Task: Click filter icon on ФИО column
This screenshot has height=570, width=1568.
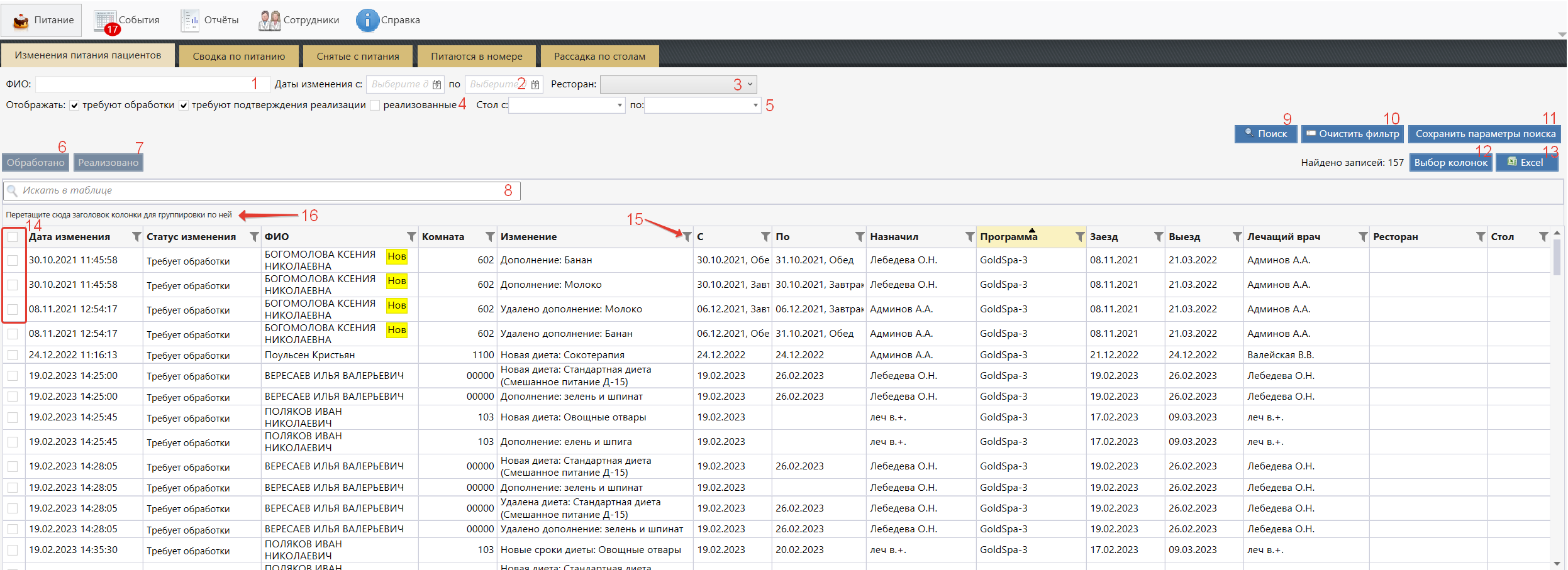Action: pos(411,237)
